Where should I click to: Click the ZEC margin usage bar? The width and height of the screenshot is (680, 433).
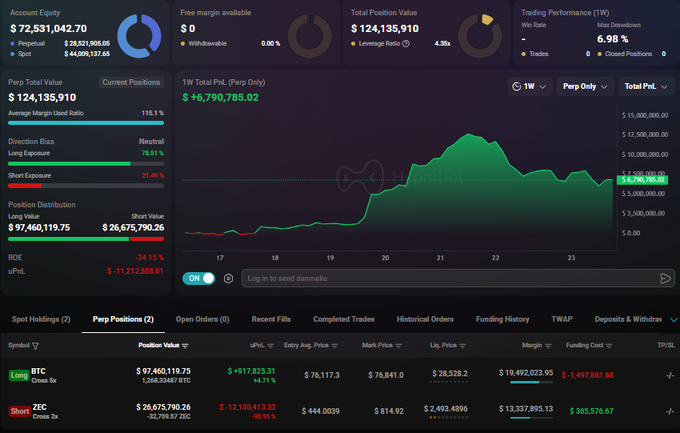[531, 418]
